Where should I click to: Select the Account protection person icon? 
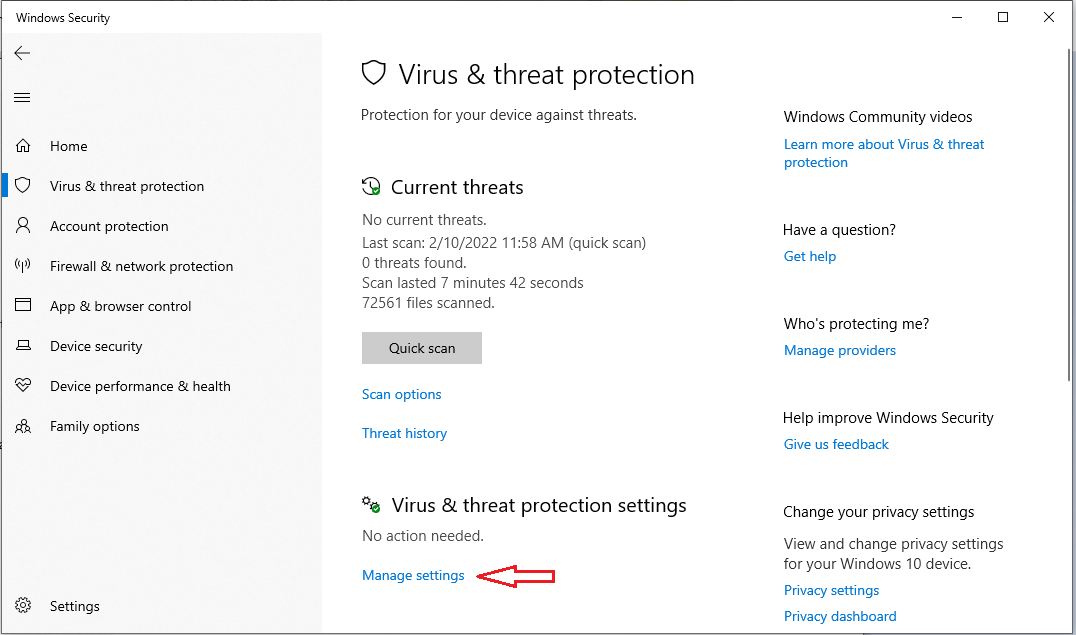coord(23,225)
